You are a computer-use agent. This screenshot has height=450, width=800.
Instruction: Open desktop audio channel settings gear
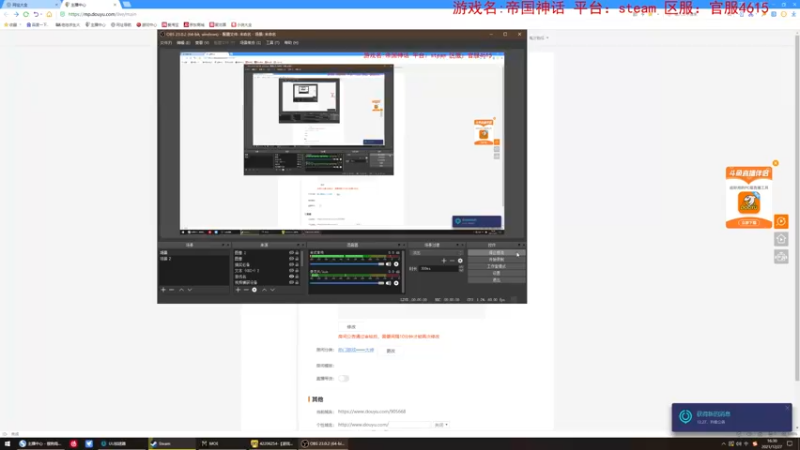point(396,264)
